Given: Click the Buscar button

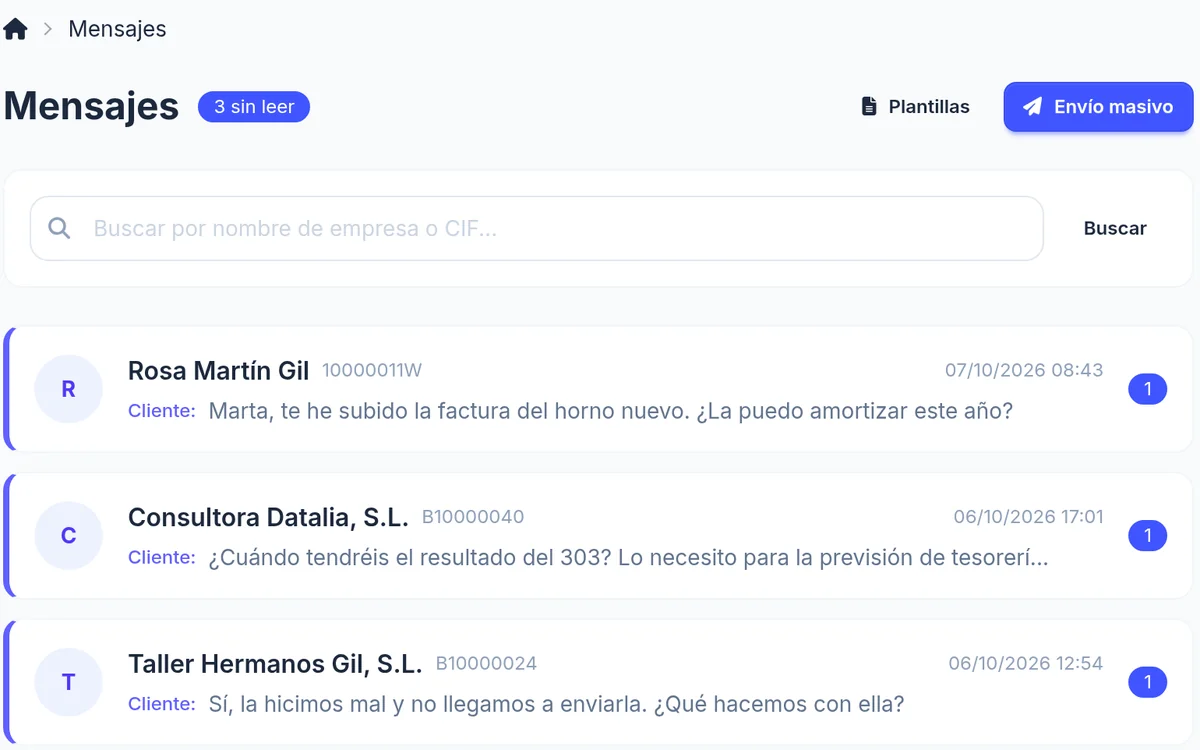Looking at the screenshot, I should (1115, 228).
